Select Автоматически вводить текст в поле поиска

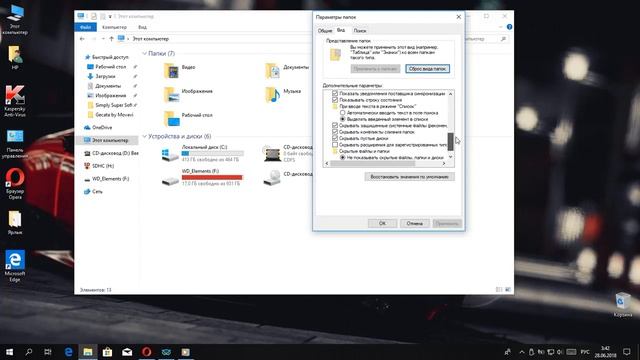(342, 113)
